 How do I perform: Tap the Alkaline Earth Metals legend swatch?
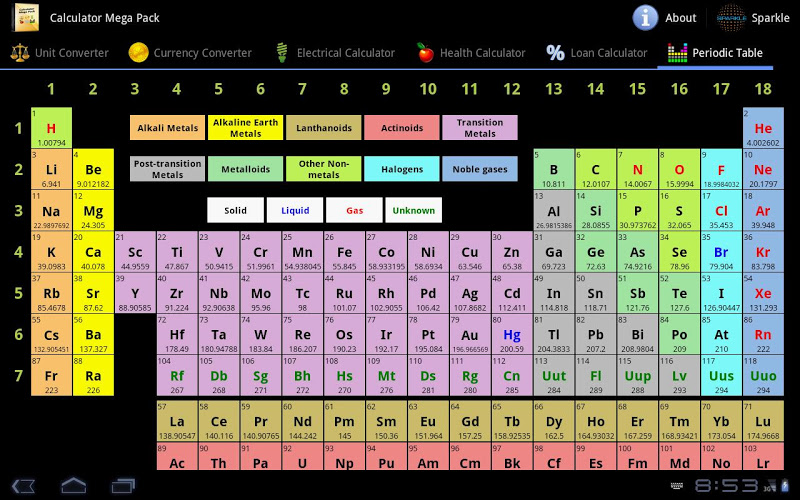(245, 128)
